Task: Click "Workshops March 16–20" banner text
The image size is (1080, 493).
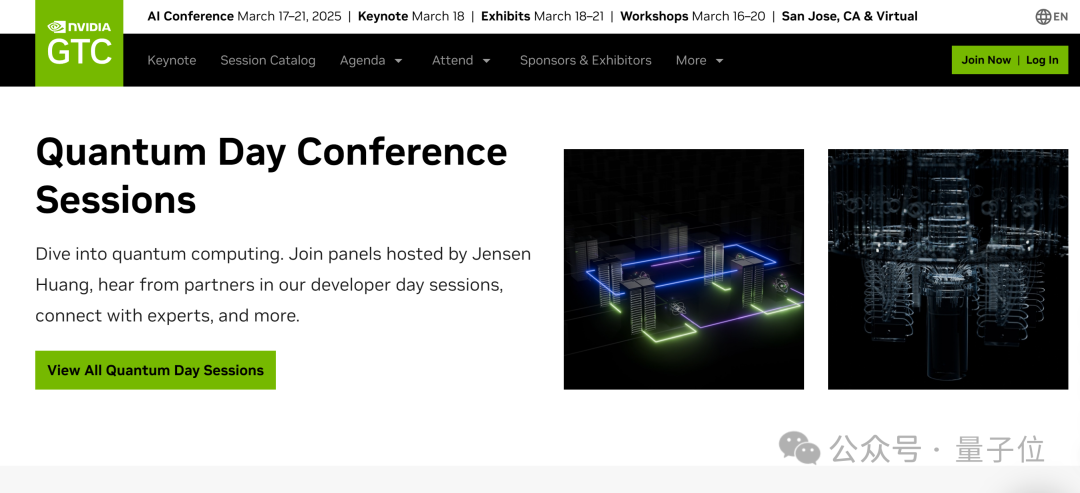Action: point(693,16)
